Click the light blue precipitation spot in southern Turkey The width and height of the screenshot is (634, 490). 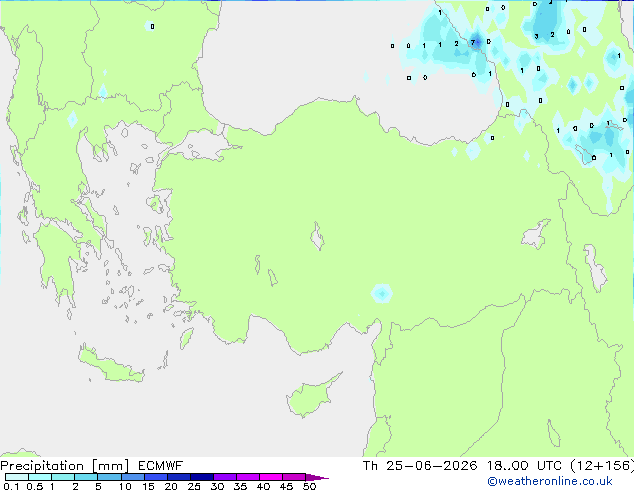coord(382,294)
